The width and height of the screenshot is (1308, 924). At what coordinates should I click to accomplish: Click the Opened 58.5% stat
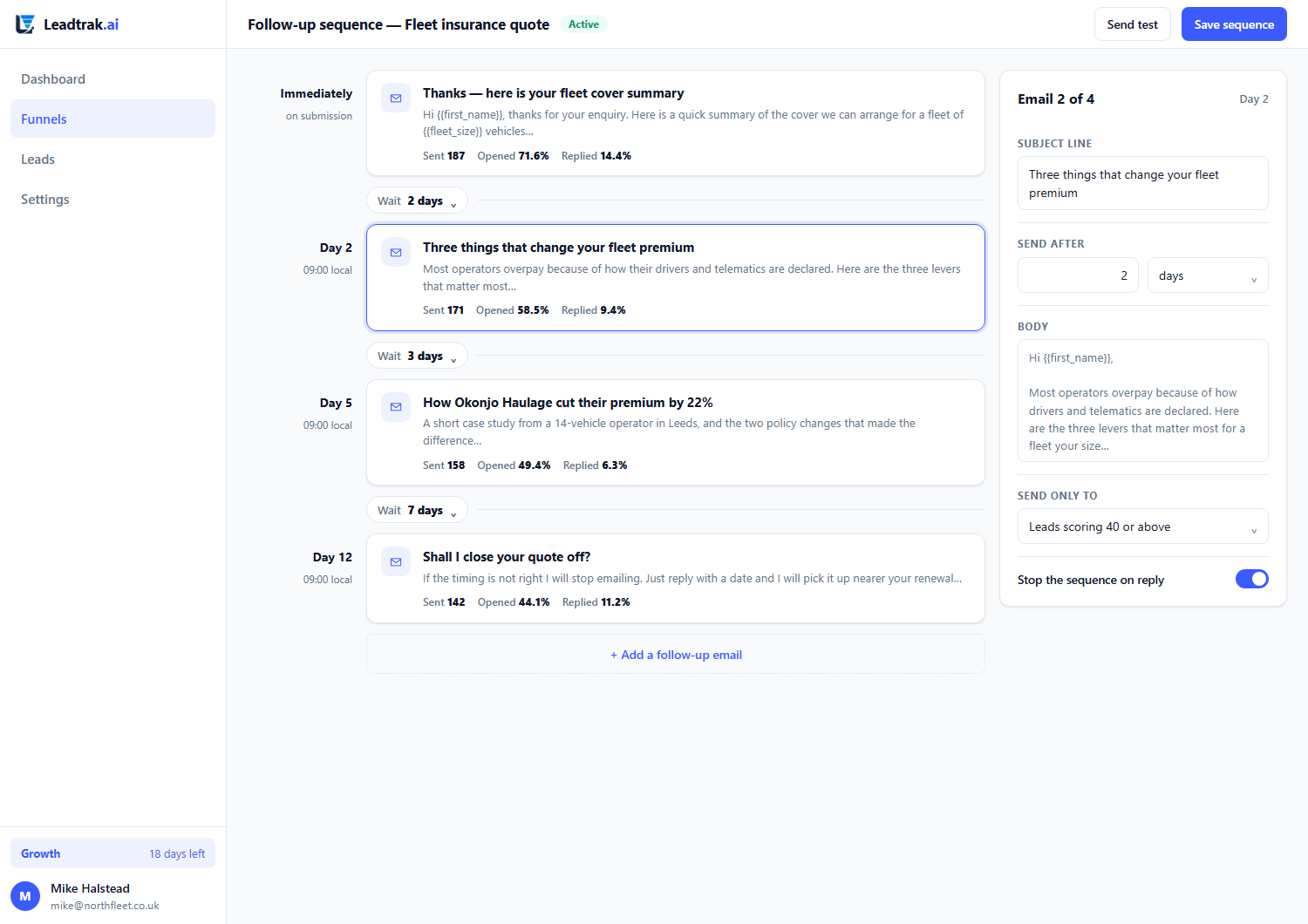[x=513, y=310]
